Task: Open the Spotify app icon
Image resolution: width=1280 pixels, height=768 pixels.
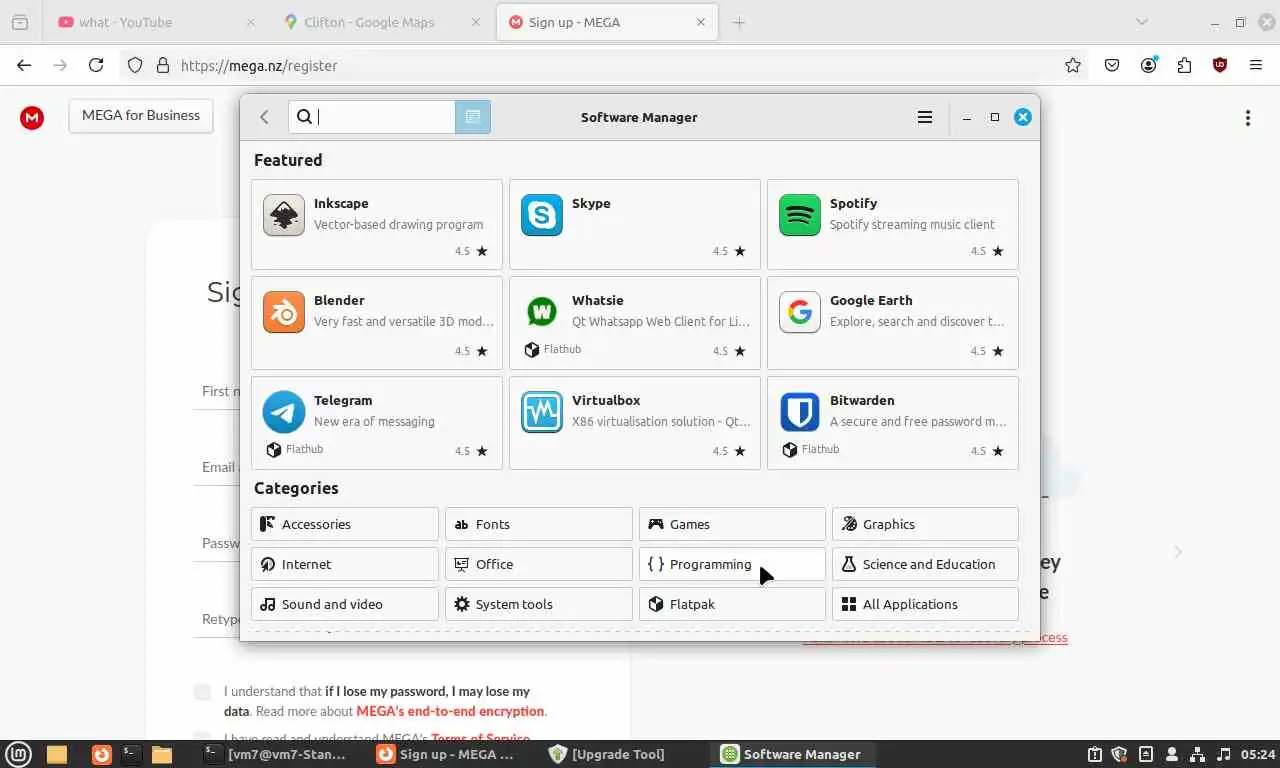Action: (800, 215)
